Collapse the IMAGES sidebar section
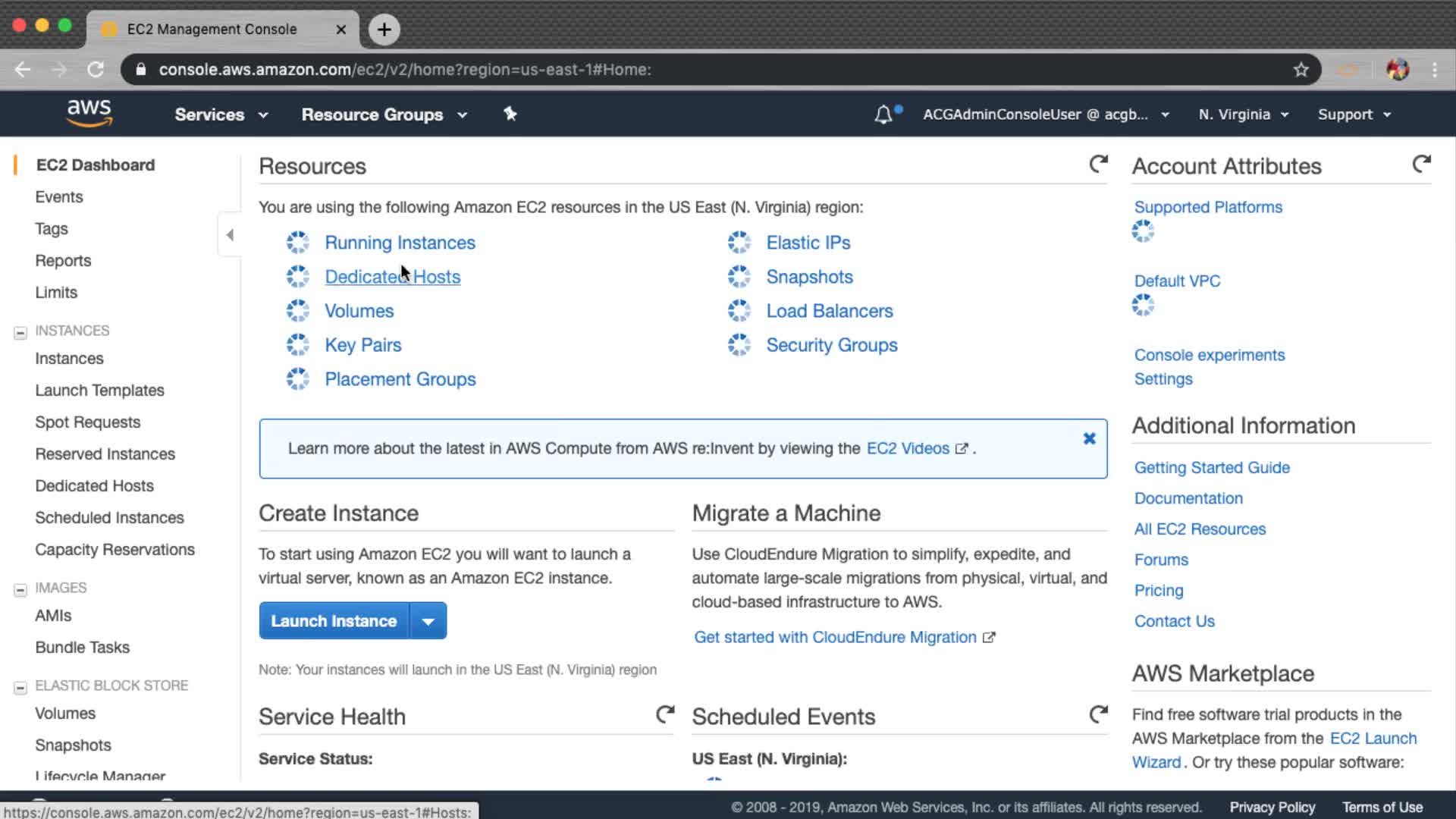The width and height of the screenshot is (1456, 819). pyautogui.click(x=20, y=589)
